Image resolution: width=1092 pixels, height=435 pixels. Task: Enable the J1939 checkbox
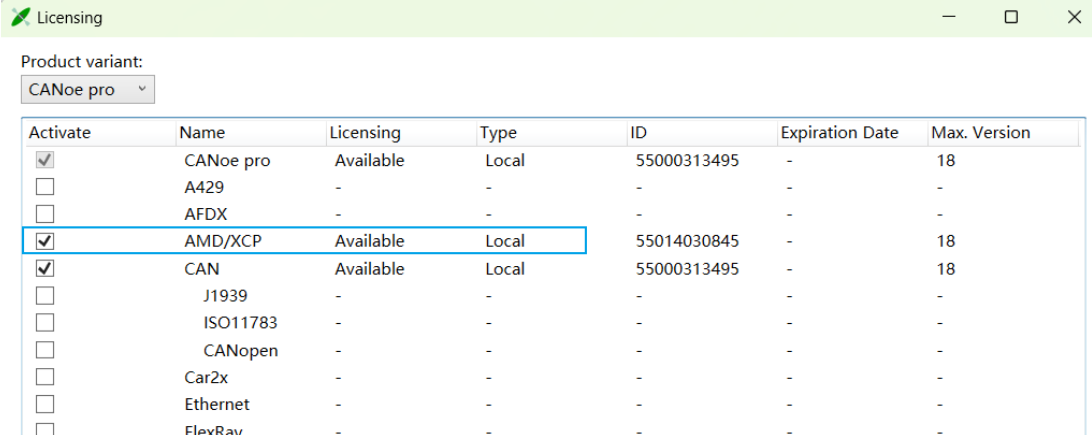(x=45, y=296)
